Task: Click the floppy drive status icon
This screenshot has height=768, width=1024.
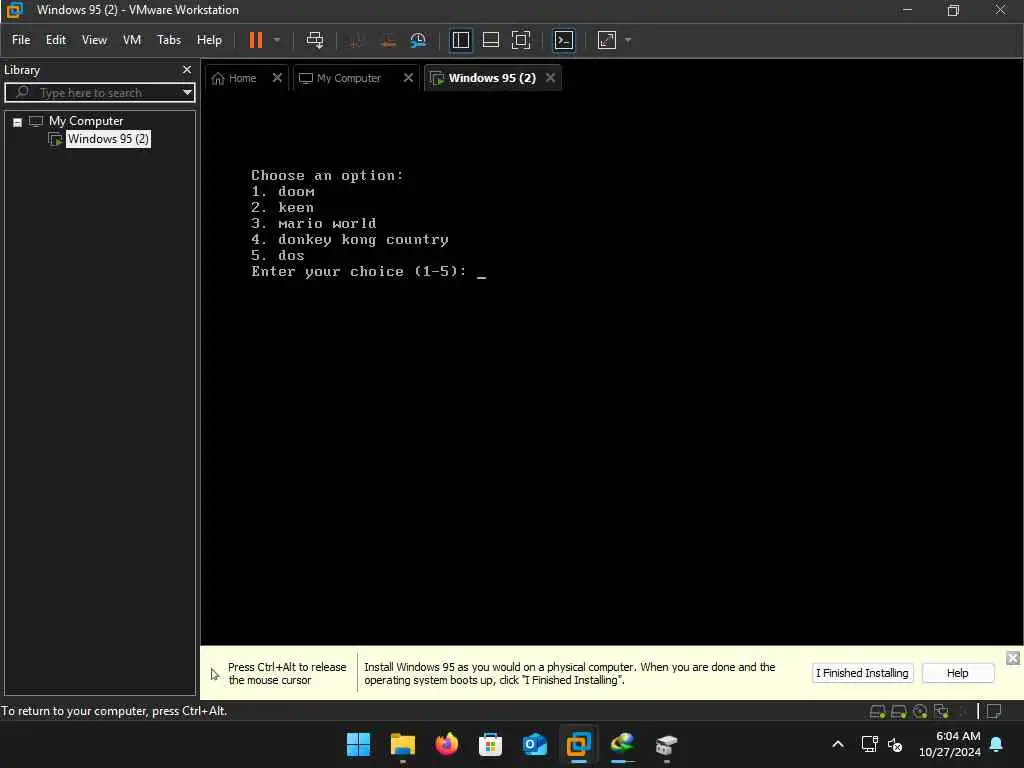Action: point(899,711)
